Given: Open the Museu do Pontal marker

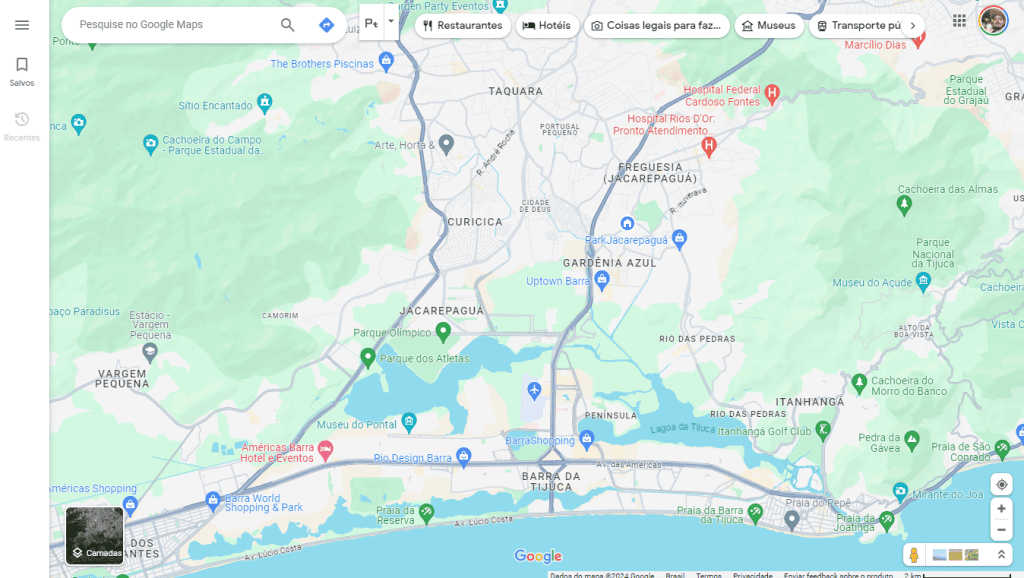Looking at the screenshot, I should tap(409, 422).
